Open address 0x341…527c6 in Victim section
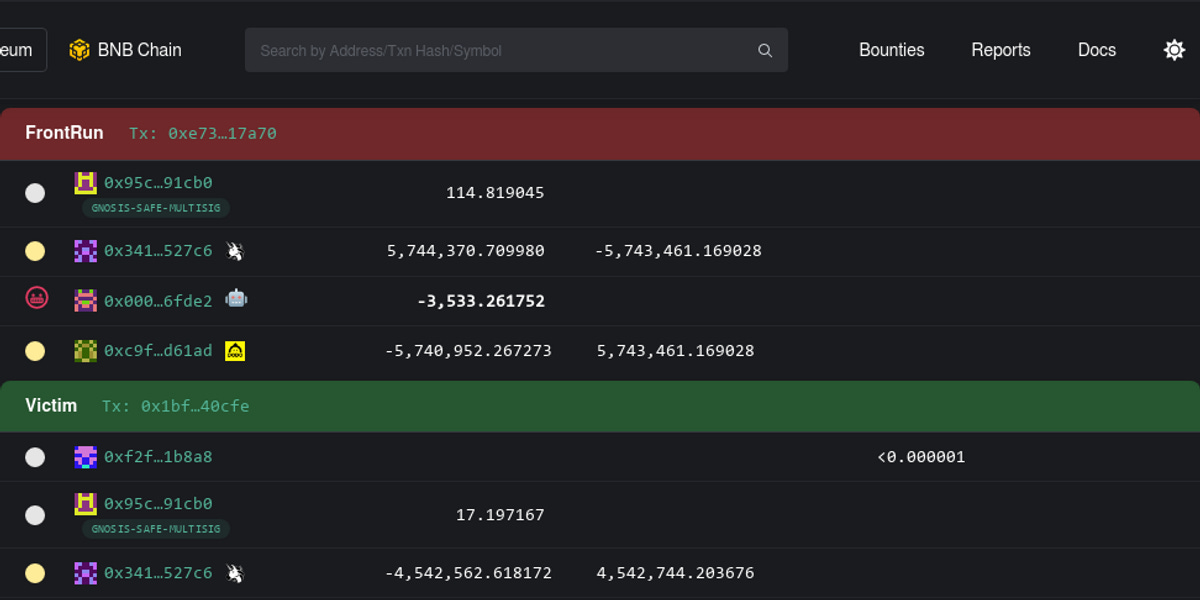Screen dimensions: 1200x600 click(158, 573)
